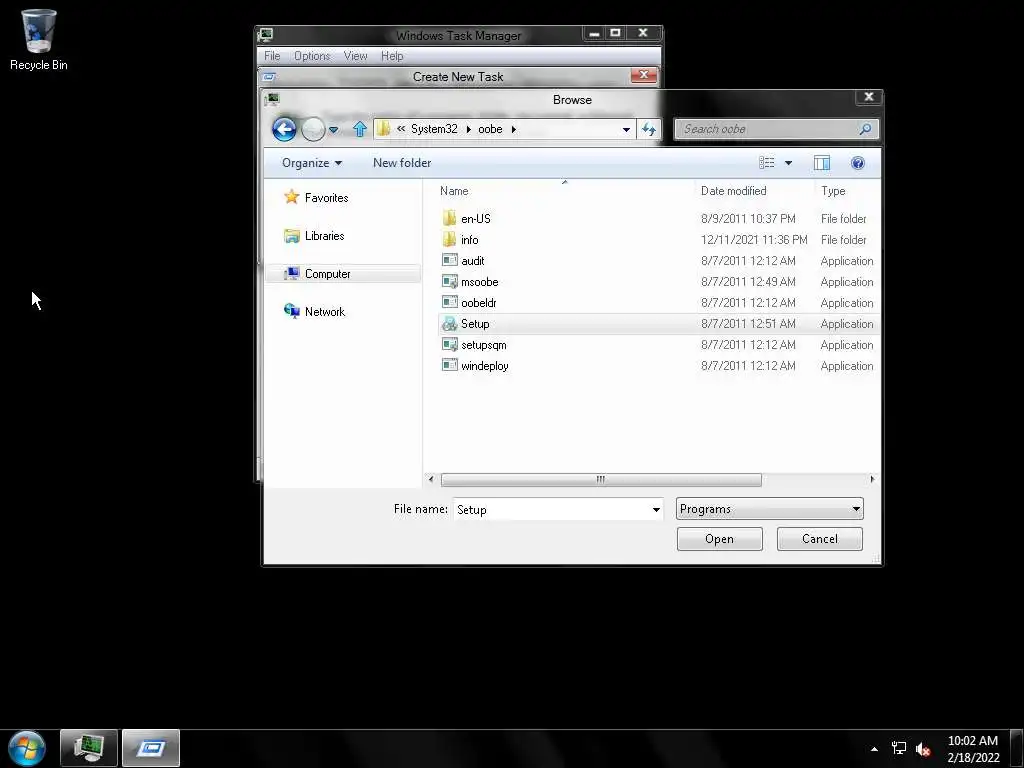1024x768 pixels.
Task: Select Libraries in navigation pane
Action: pos(325,236)
